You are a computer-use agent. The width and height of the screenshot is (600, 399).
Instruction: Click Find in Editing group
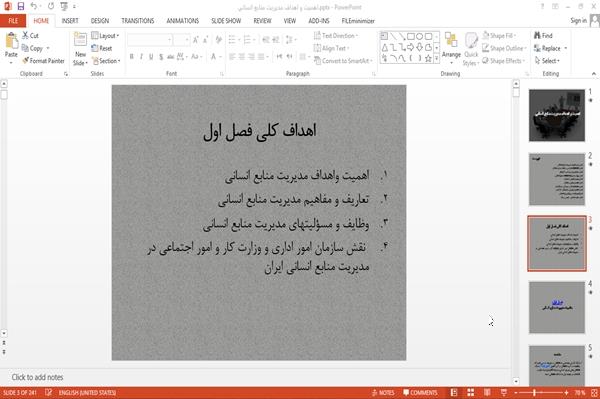pyautogui.click(x=543, y=36)
